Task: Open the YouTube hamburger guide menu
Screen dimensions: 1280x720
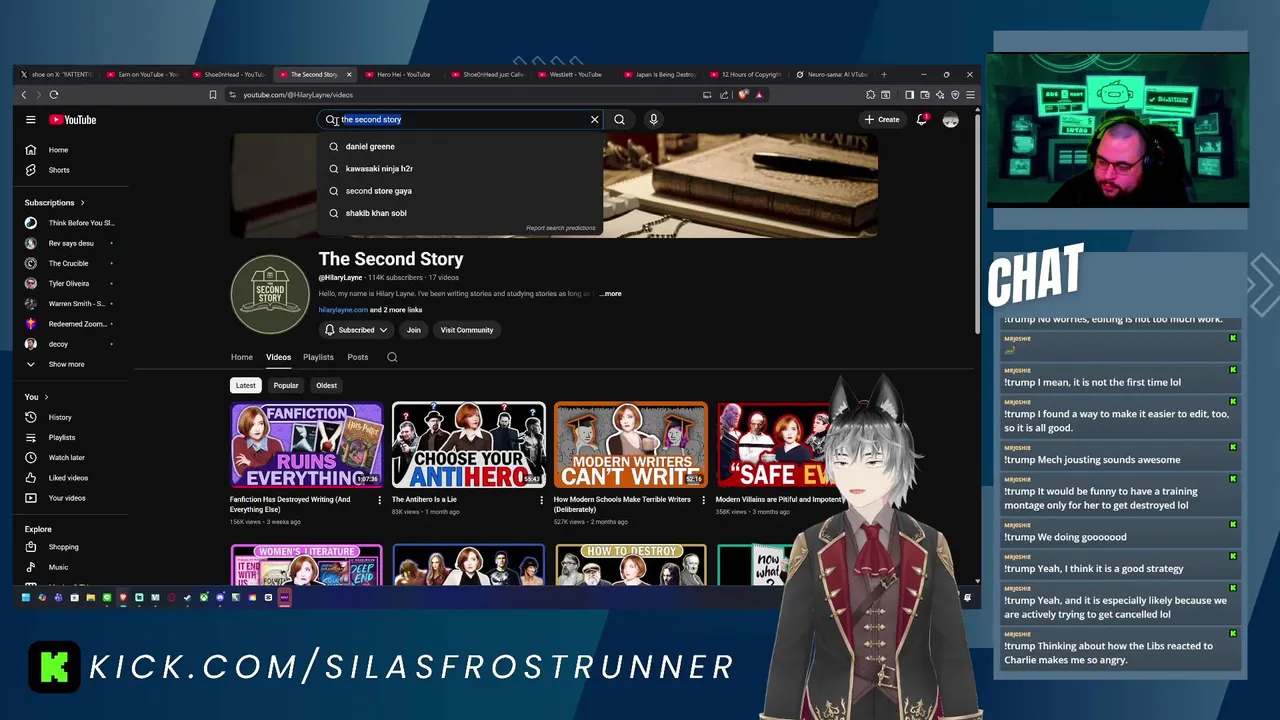Action: click(31, 120)
